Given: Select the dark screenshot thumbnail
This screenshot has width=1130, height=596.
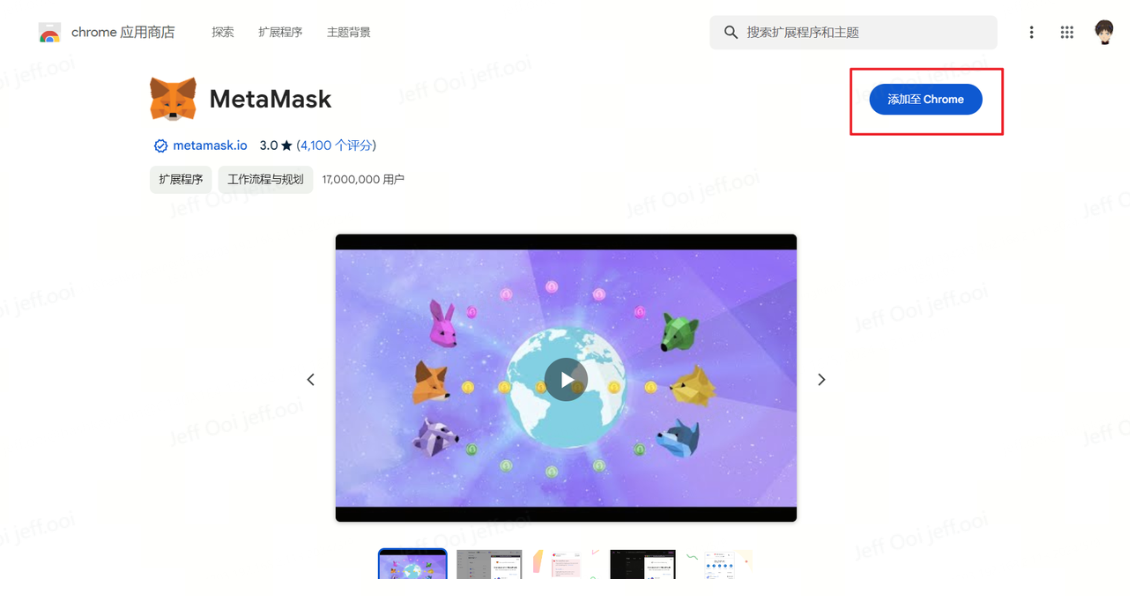Looking at the screenshot, I should (643, 564).
